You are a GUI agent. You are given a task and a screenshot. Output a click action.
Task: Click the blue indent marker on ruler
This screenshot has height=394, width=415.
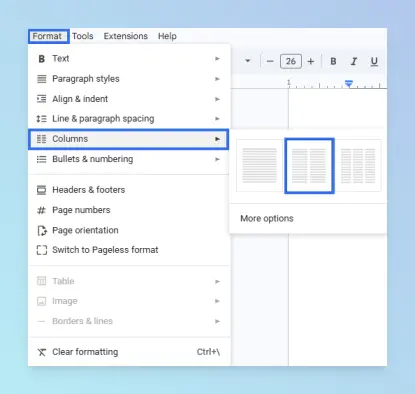(x=349, y=83)
